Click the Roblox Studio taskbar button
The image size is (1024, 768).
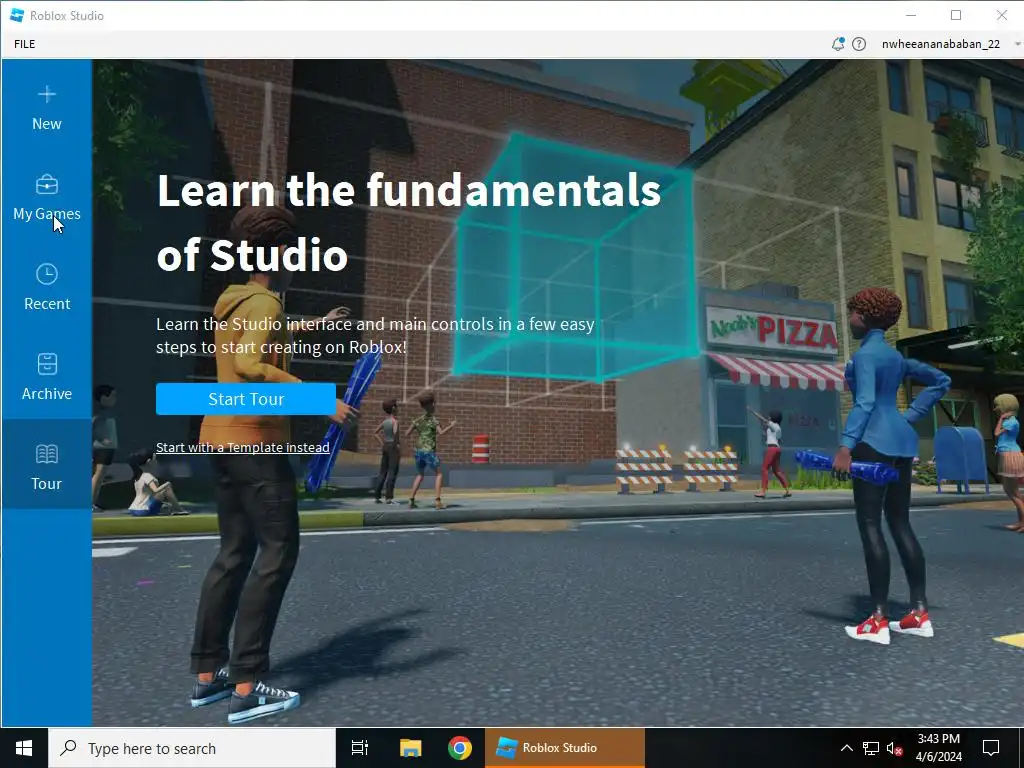tap(565, 748)
